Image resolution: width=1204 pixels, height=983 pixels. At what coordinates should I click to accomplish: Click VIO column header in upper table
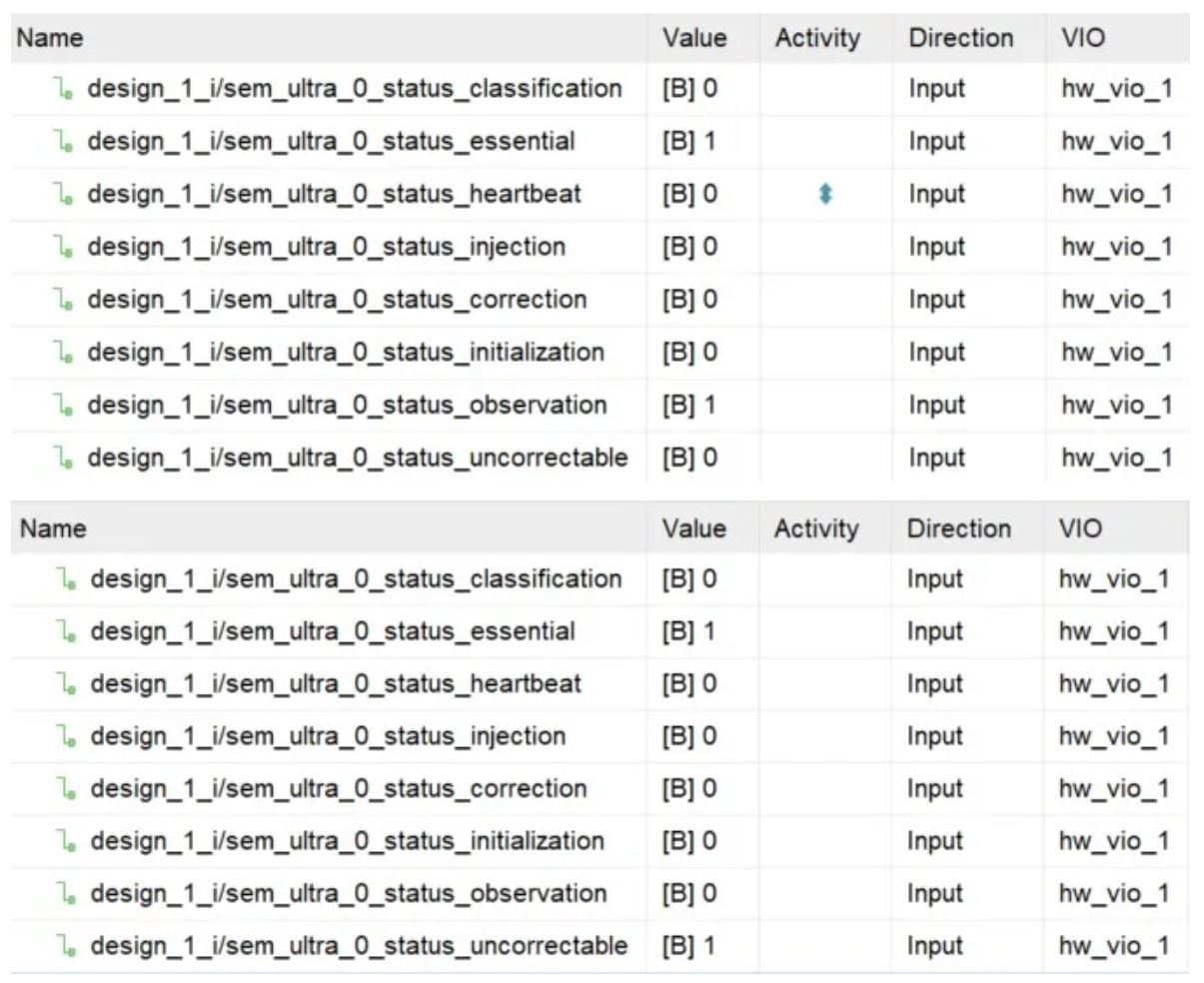1083,38
